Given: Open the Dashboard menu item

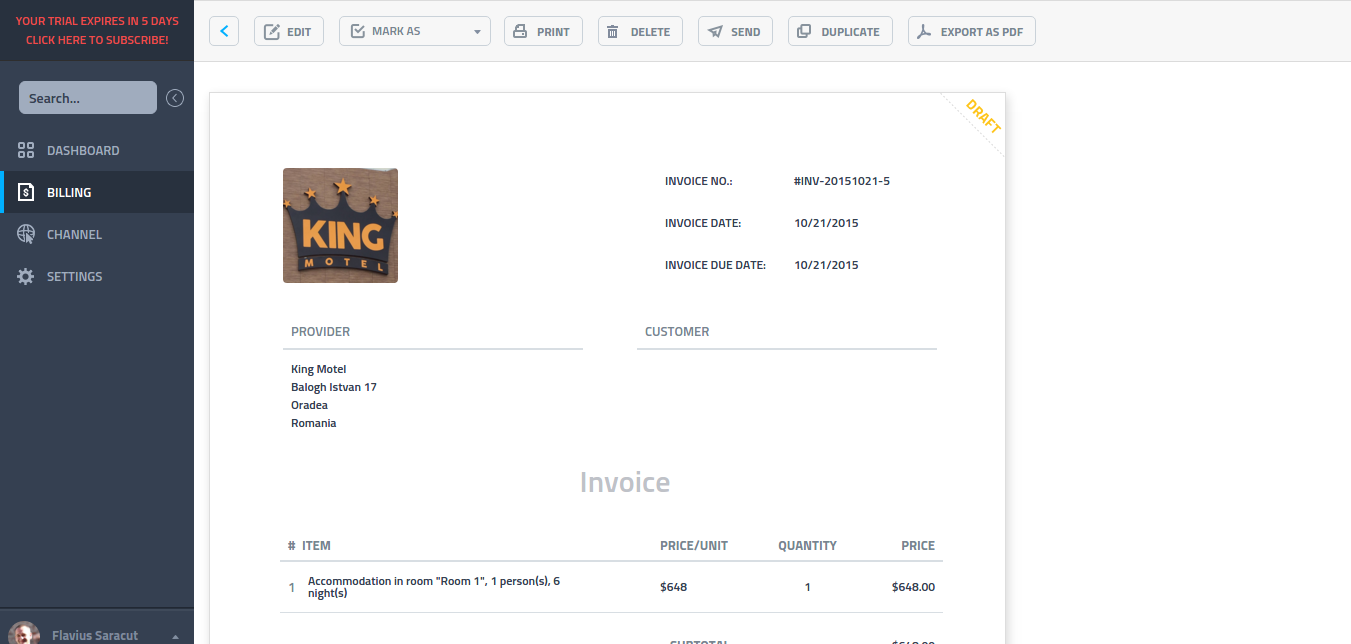Looking at the screenshot, I should [x=97, y=151].
